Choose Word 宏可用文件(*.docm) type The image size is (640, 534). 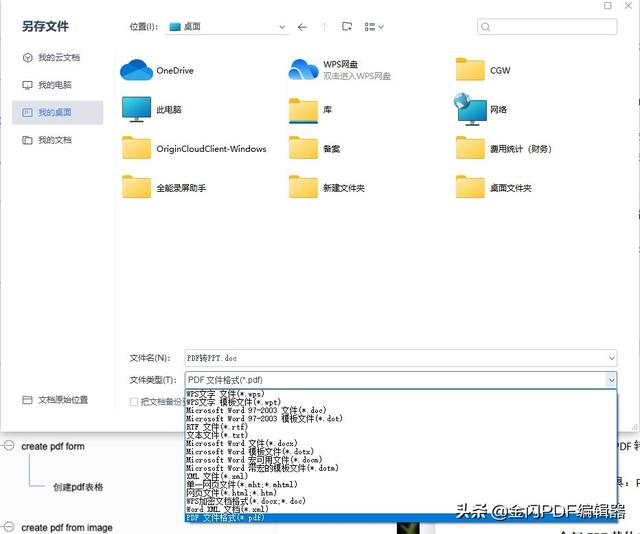pyautogui.click(x=400, y=460)
